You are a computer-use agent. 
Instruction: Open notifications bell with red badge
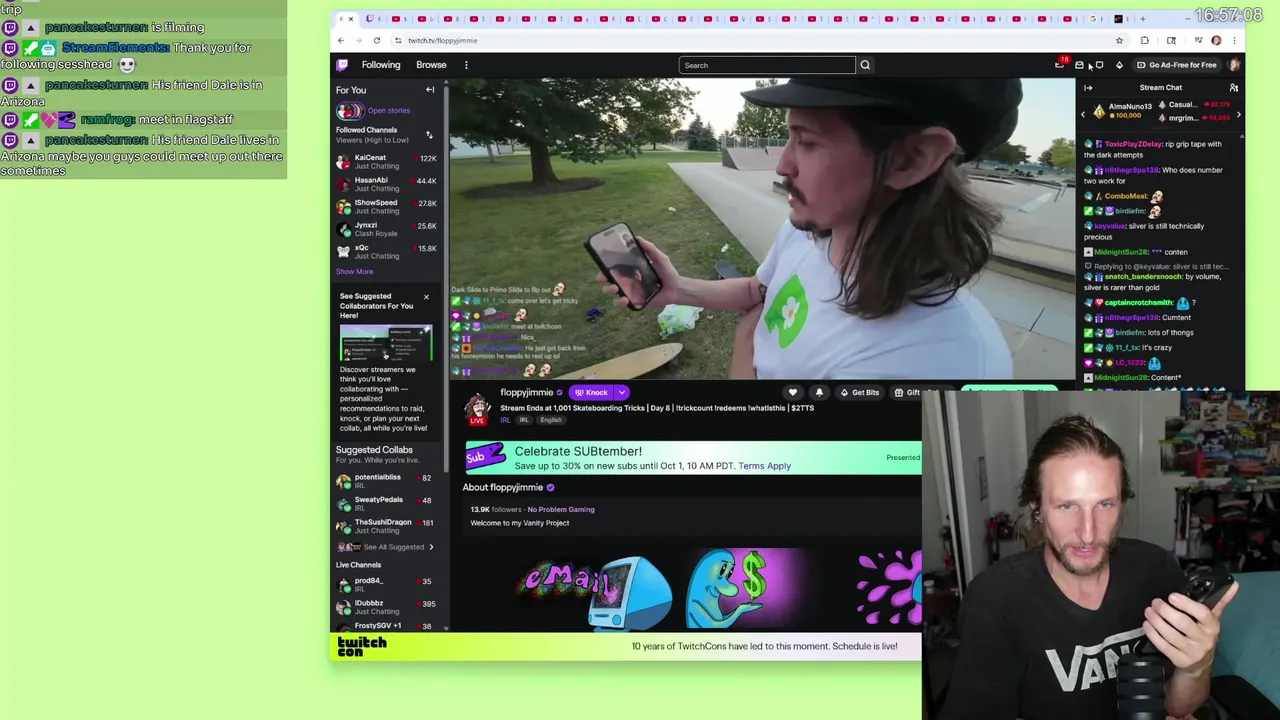pos(1060,64)
